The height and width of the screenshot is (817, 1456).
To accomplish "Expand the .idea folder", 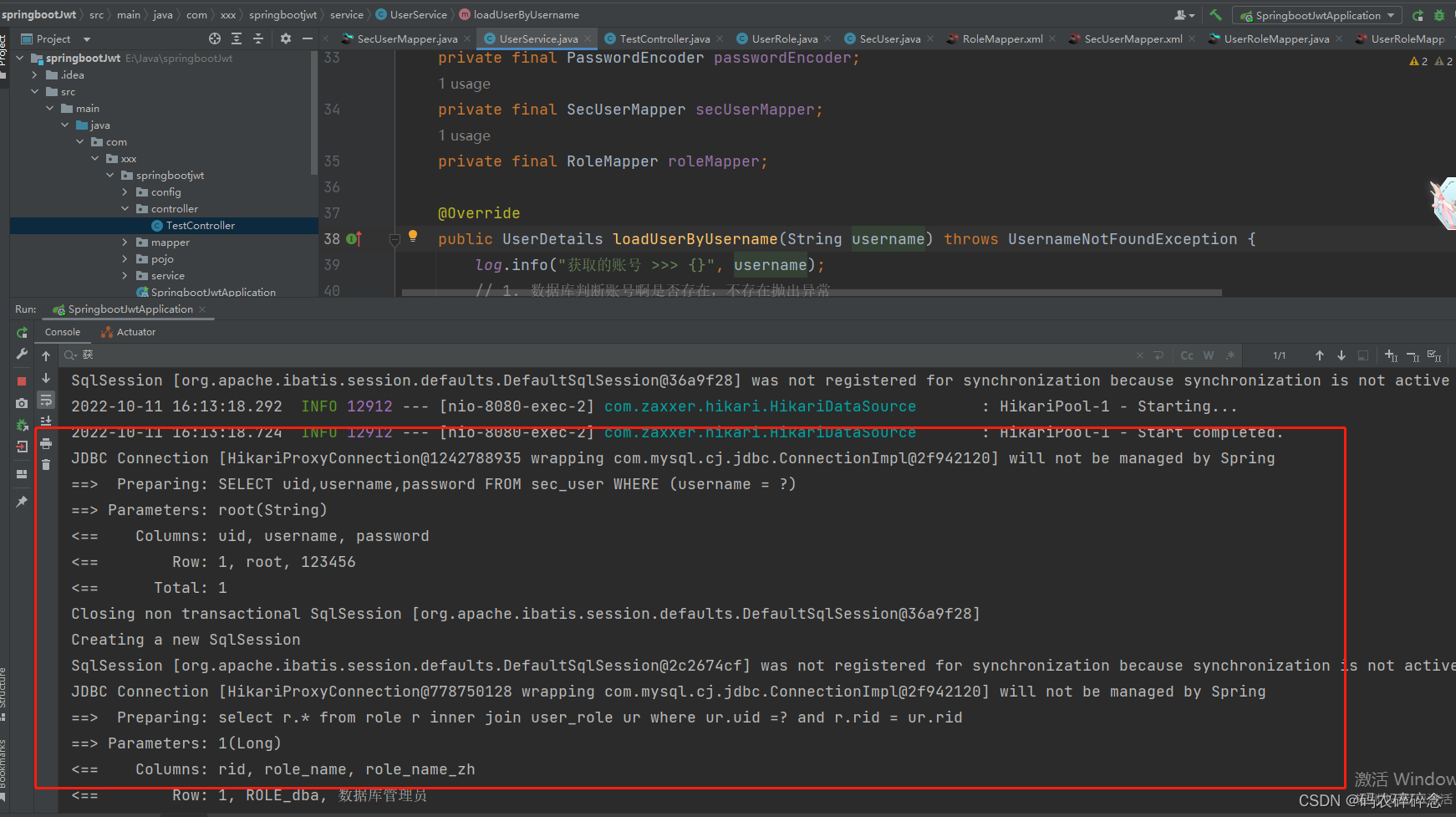I will 35,75.
